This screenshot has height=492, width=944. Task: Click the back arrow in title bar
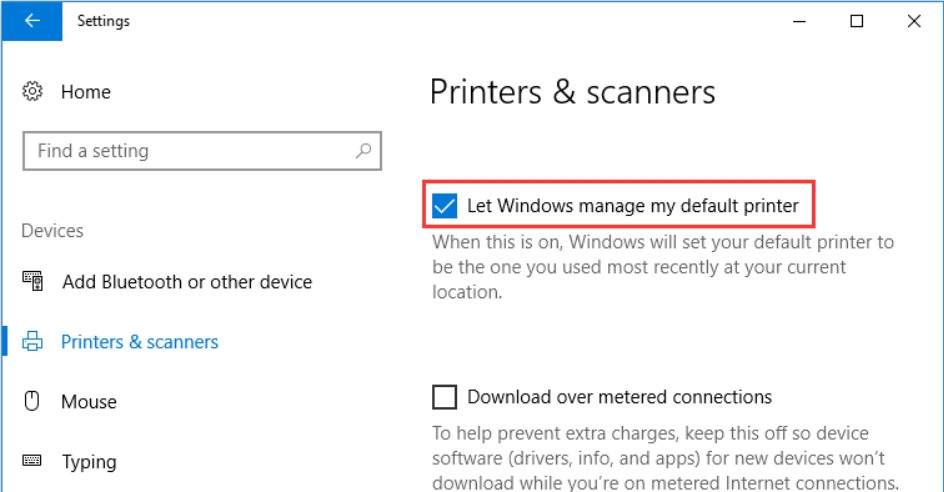[31, 21]
